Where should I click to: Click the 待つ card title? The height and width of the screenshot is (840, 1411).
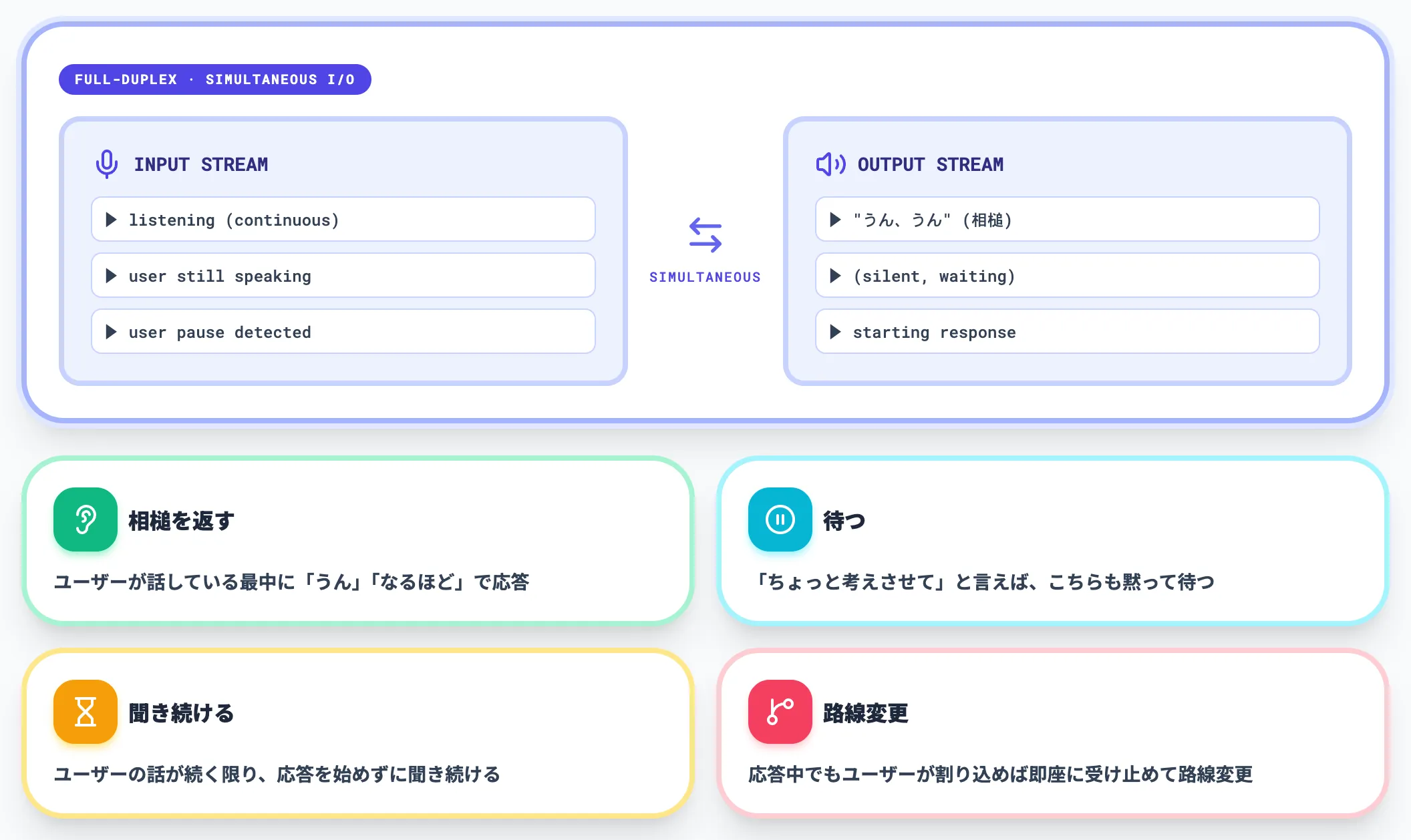844,521
